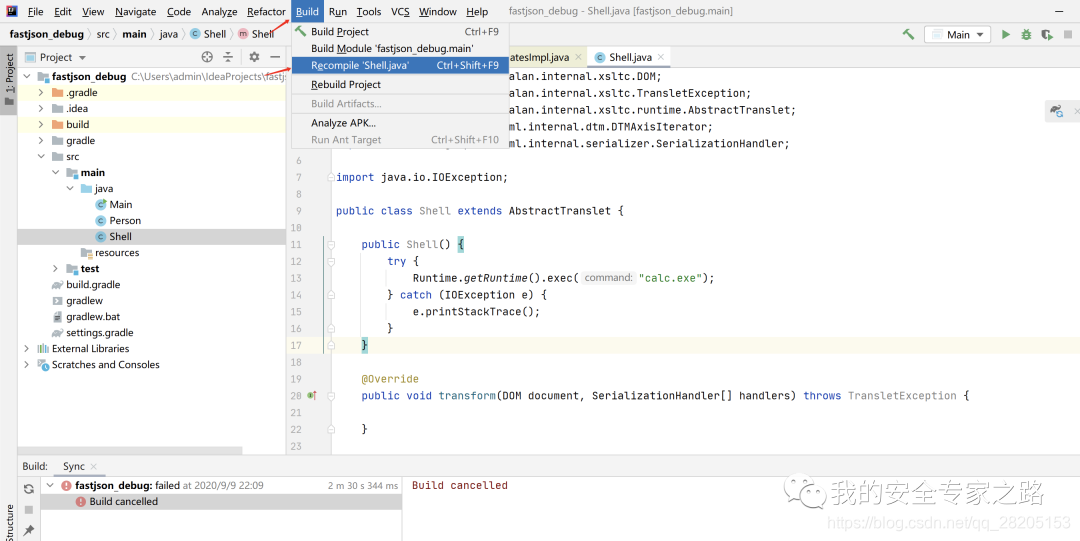Hide the Project tool window with minus icon

(x=275, y=57)
